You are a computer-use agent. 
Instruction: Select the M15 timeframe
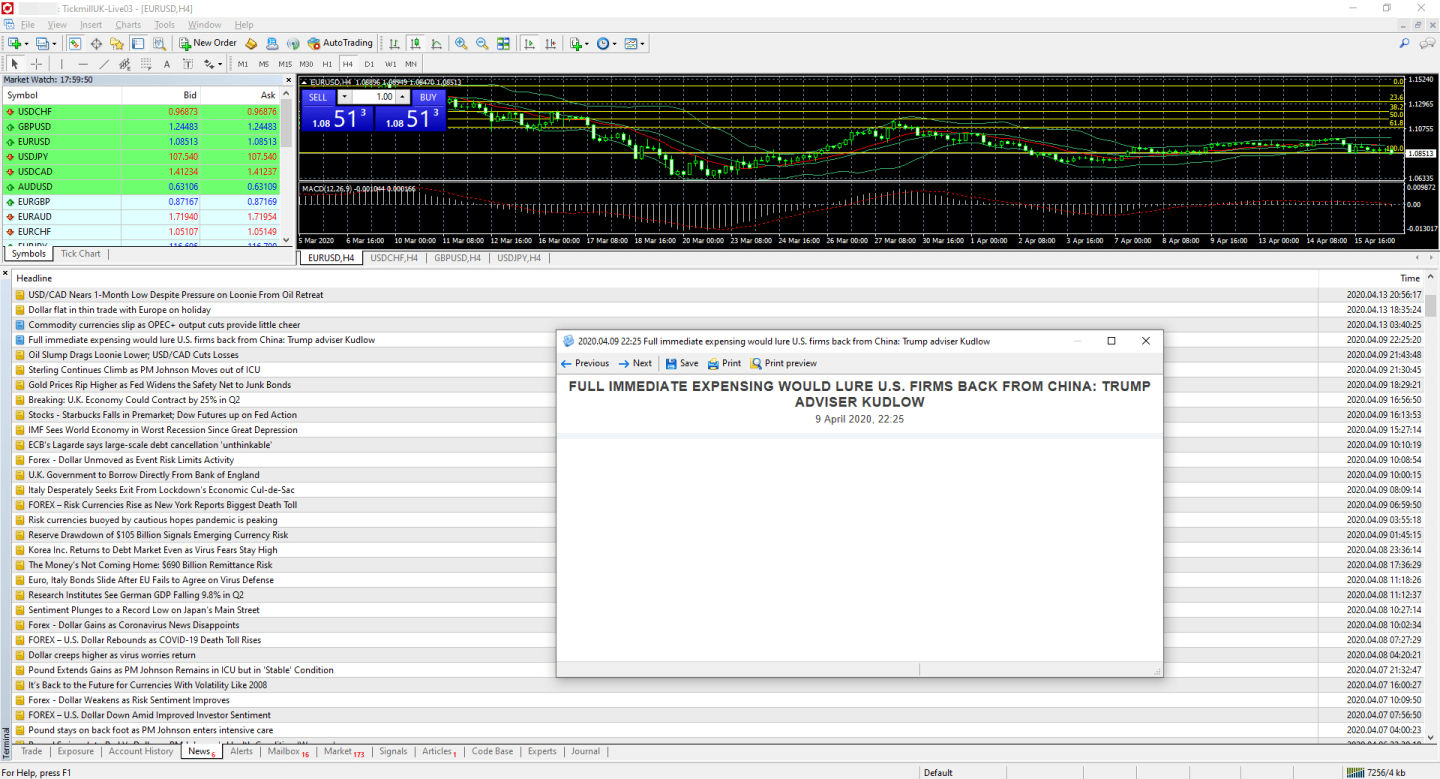[285, 64]
